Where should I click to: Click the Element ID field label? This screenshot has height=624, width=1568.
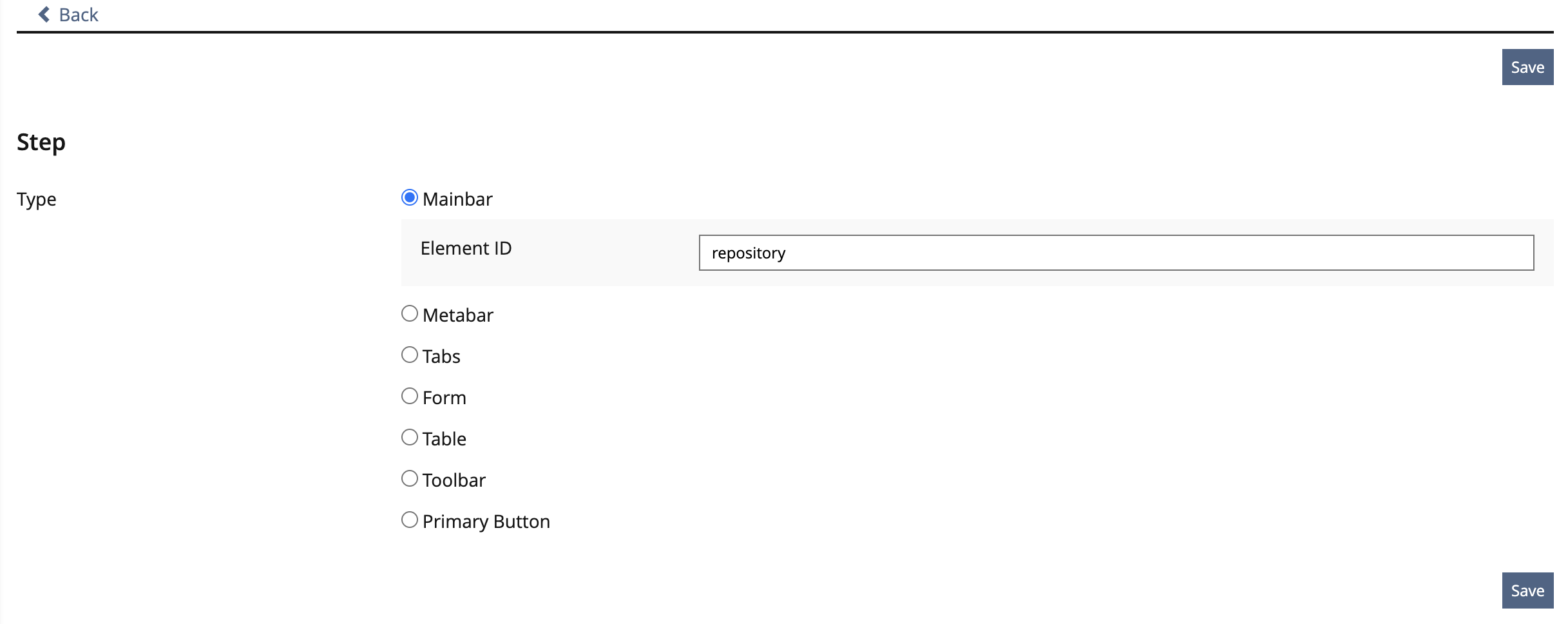(x=466, y=248)
